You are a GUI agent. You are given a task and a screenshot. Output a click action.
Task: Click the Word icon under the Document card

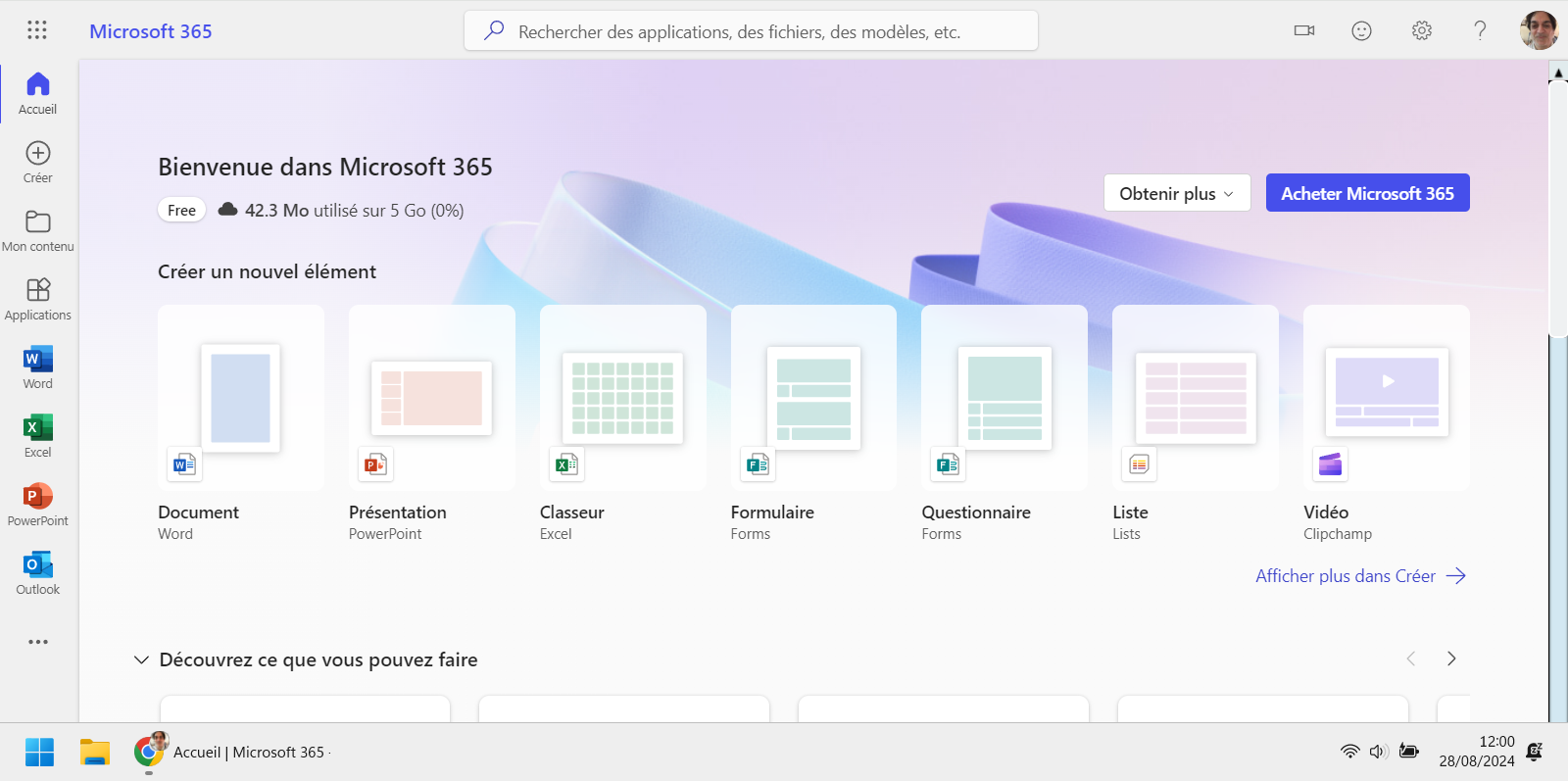coord(184,464)
